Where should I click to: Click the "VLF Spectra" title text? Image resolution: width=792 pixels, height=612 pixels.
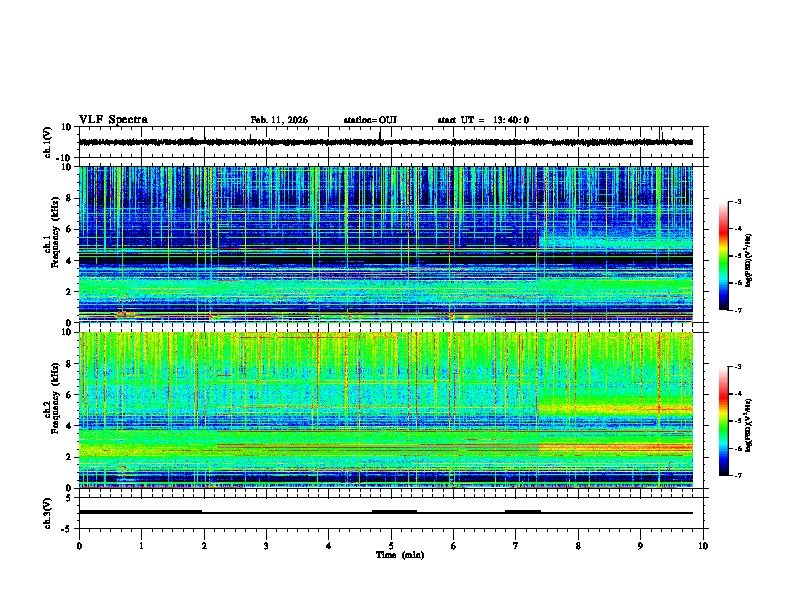113,120
